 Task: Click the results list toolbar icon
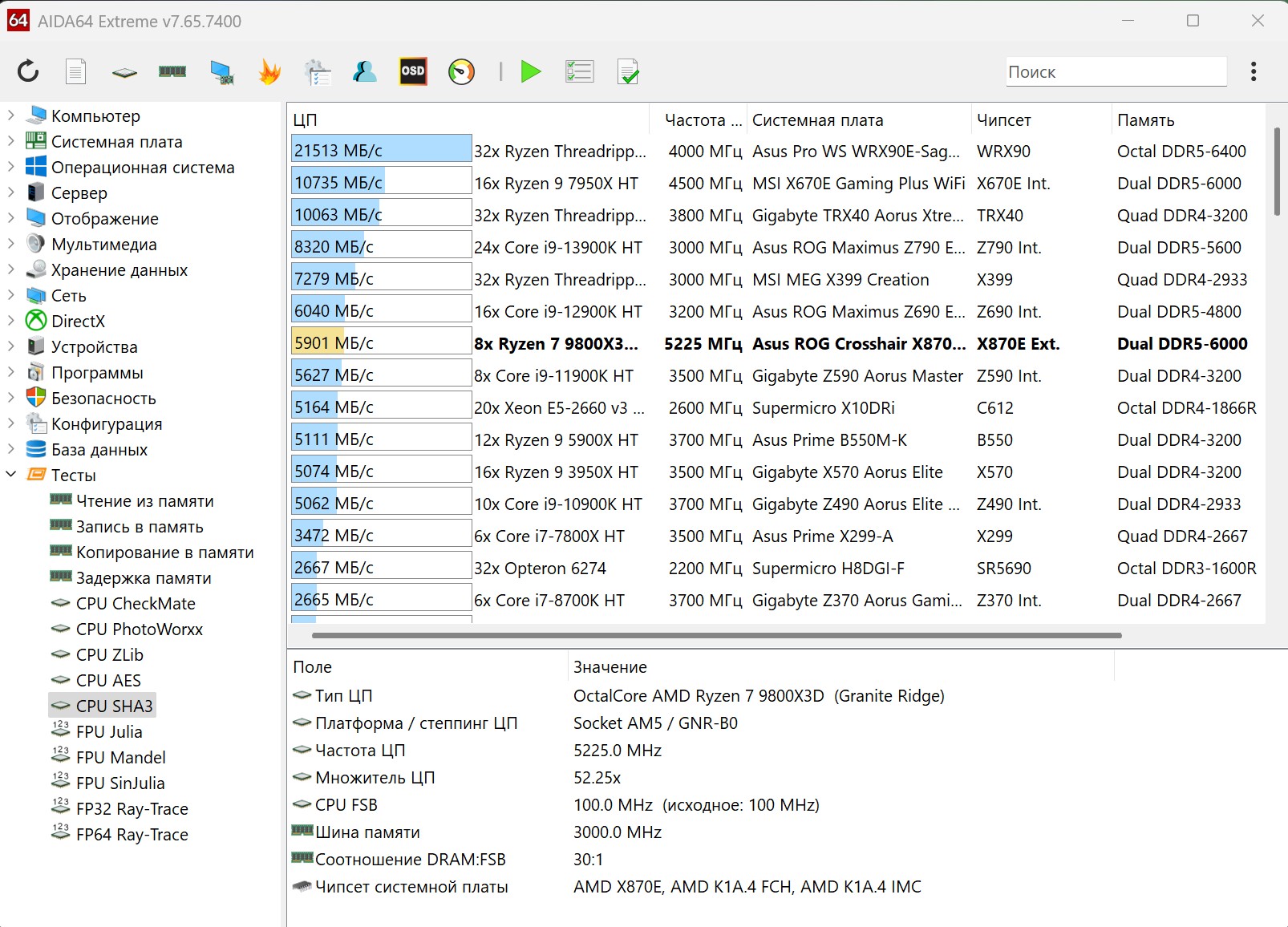[x=579, y=71]
